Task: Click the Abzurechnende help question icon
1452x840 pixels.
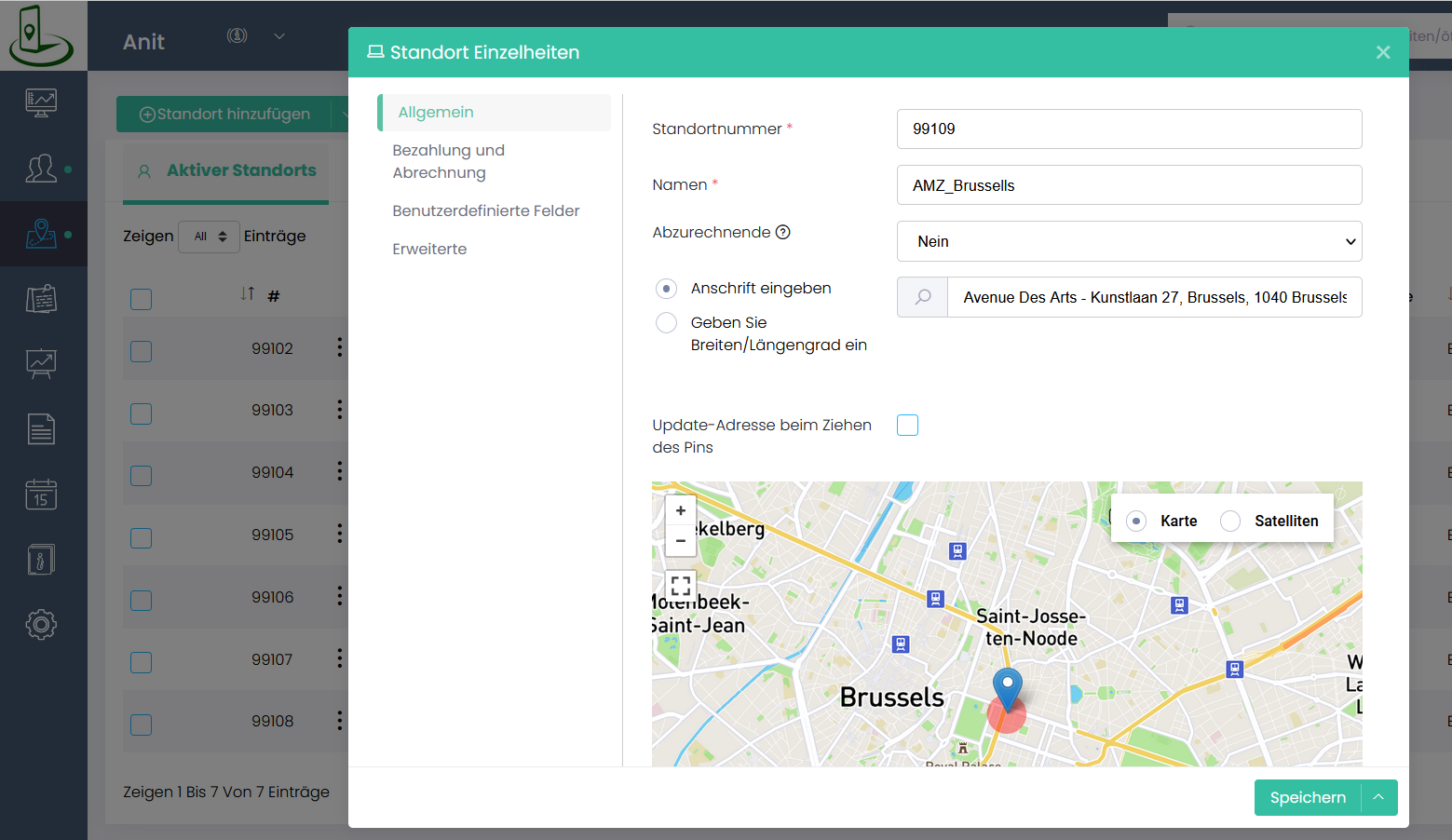Action: pyautogui.click(x=783, y=232)
